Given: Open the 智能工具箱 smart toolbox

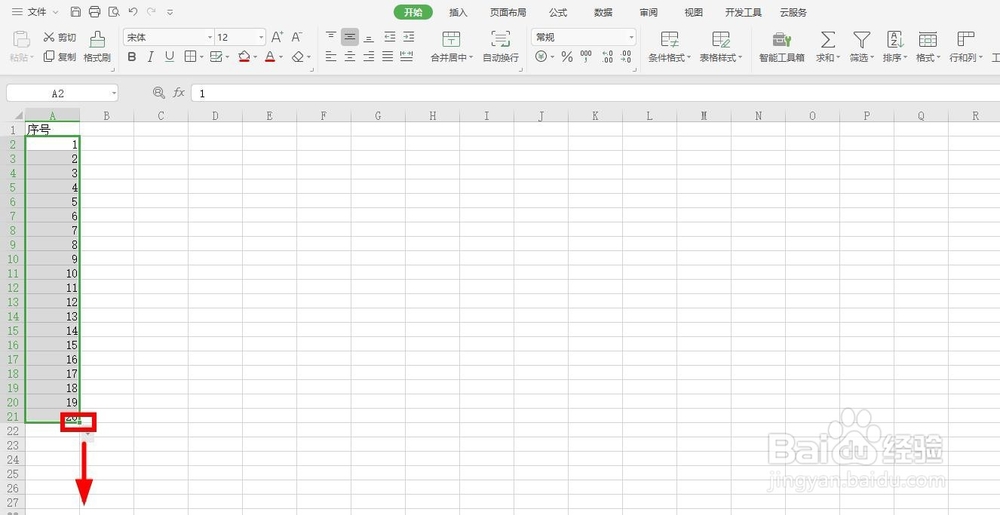Looking at the screenshot, I should (781, 47).
